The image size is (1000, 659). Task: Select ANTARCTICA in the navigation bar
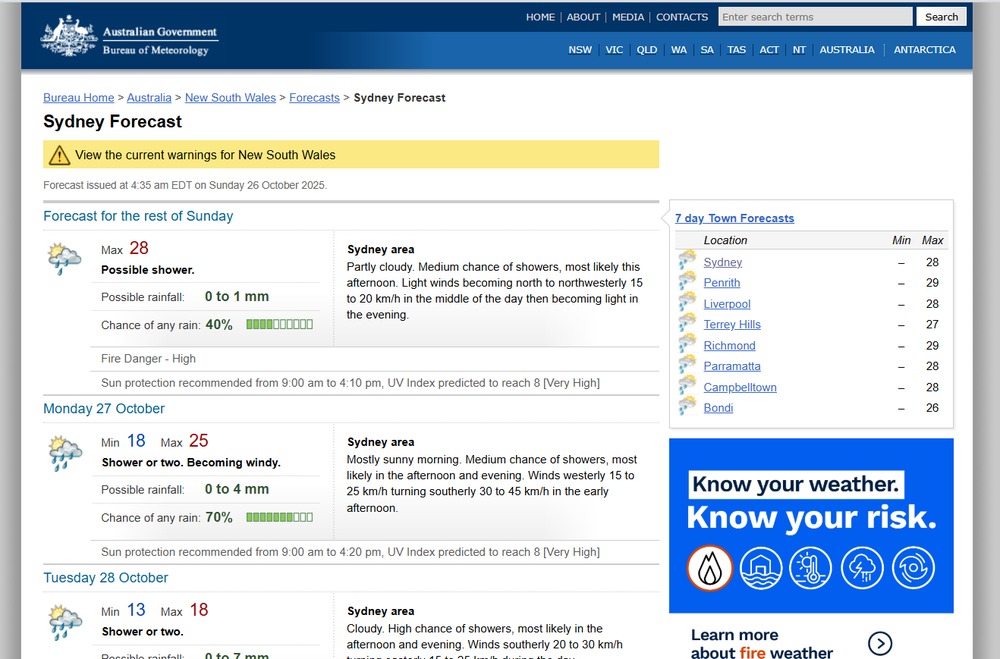924,50
